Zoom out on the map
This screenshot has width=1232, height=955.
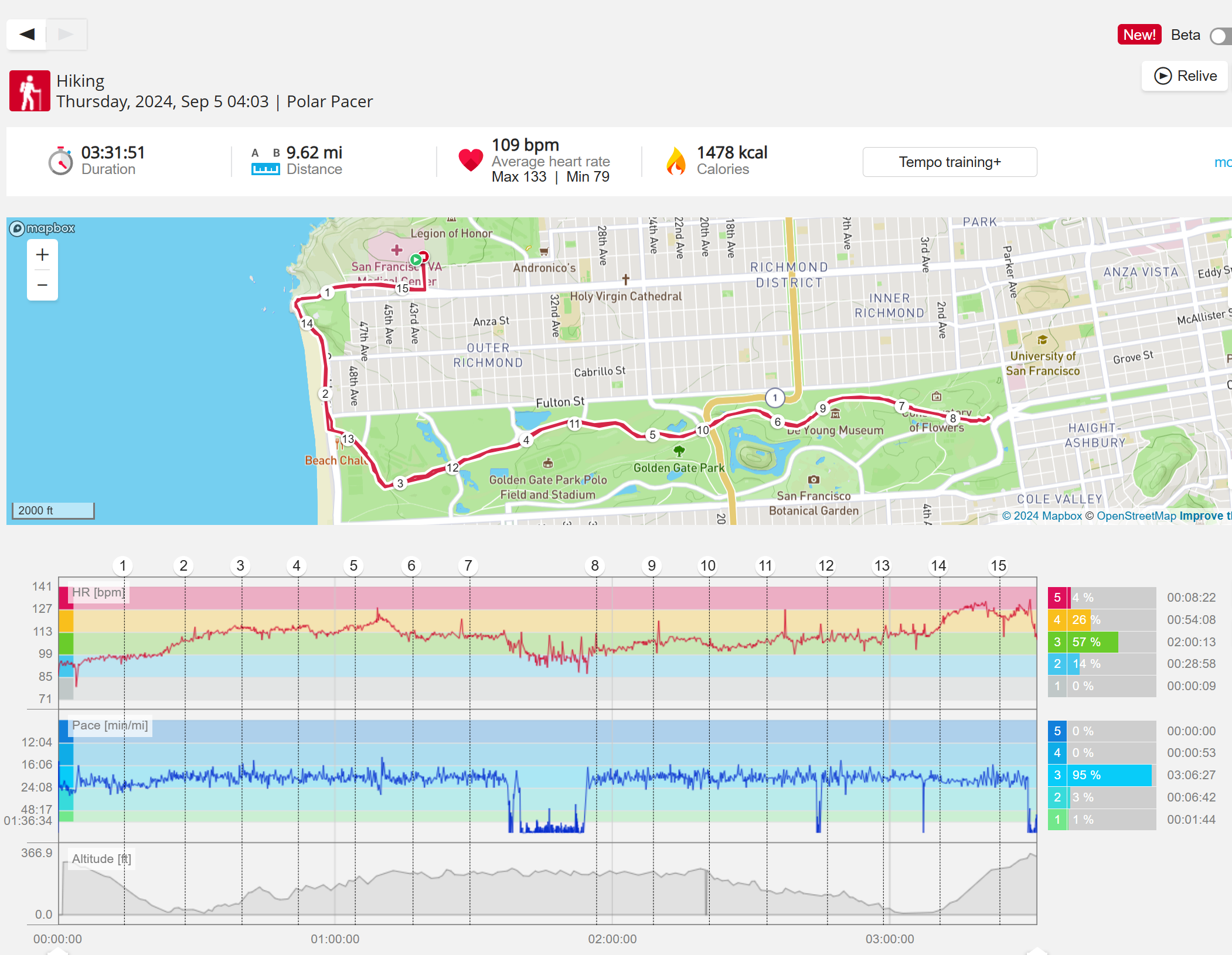pos(42,285)
